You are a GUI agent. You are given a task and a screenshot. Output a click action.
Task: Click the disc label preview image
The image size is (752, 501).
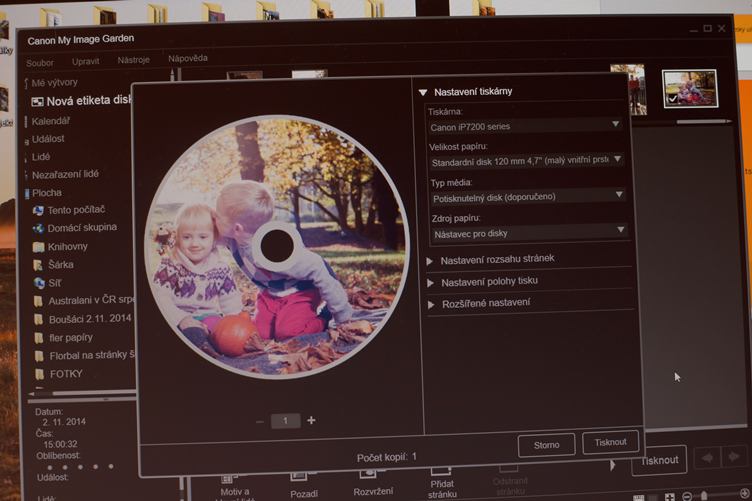[277, 246]
